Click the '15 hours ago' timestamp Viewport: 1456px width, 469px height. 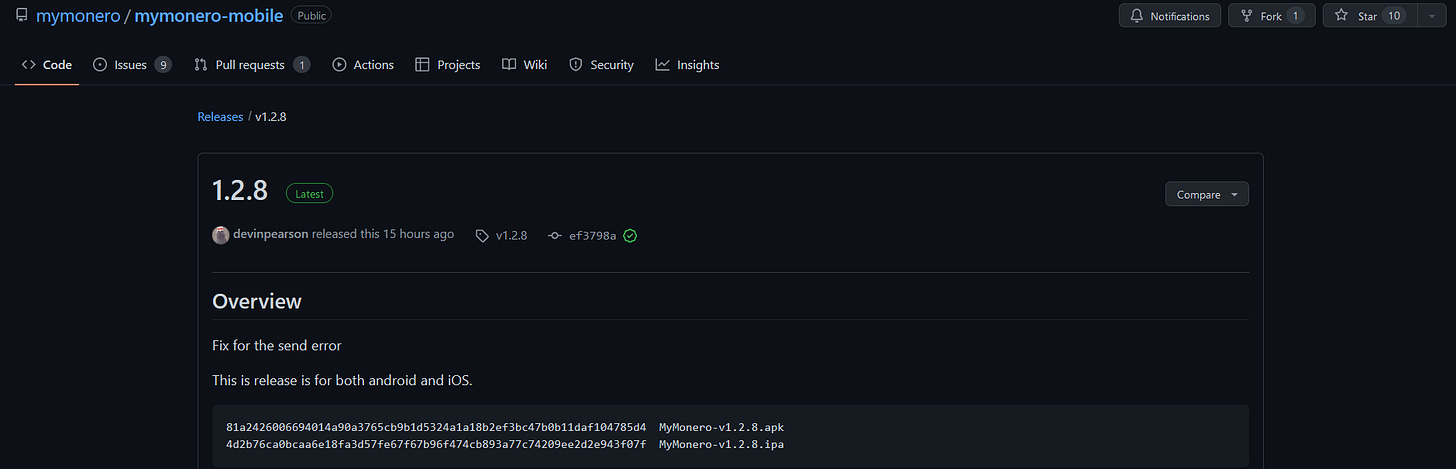click(418, 234)
